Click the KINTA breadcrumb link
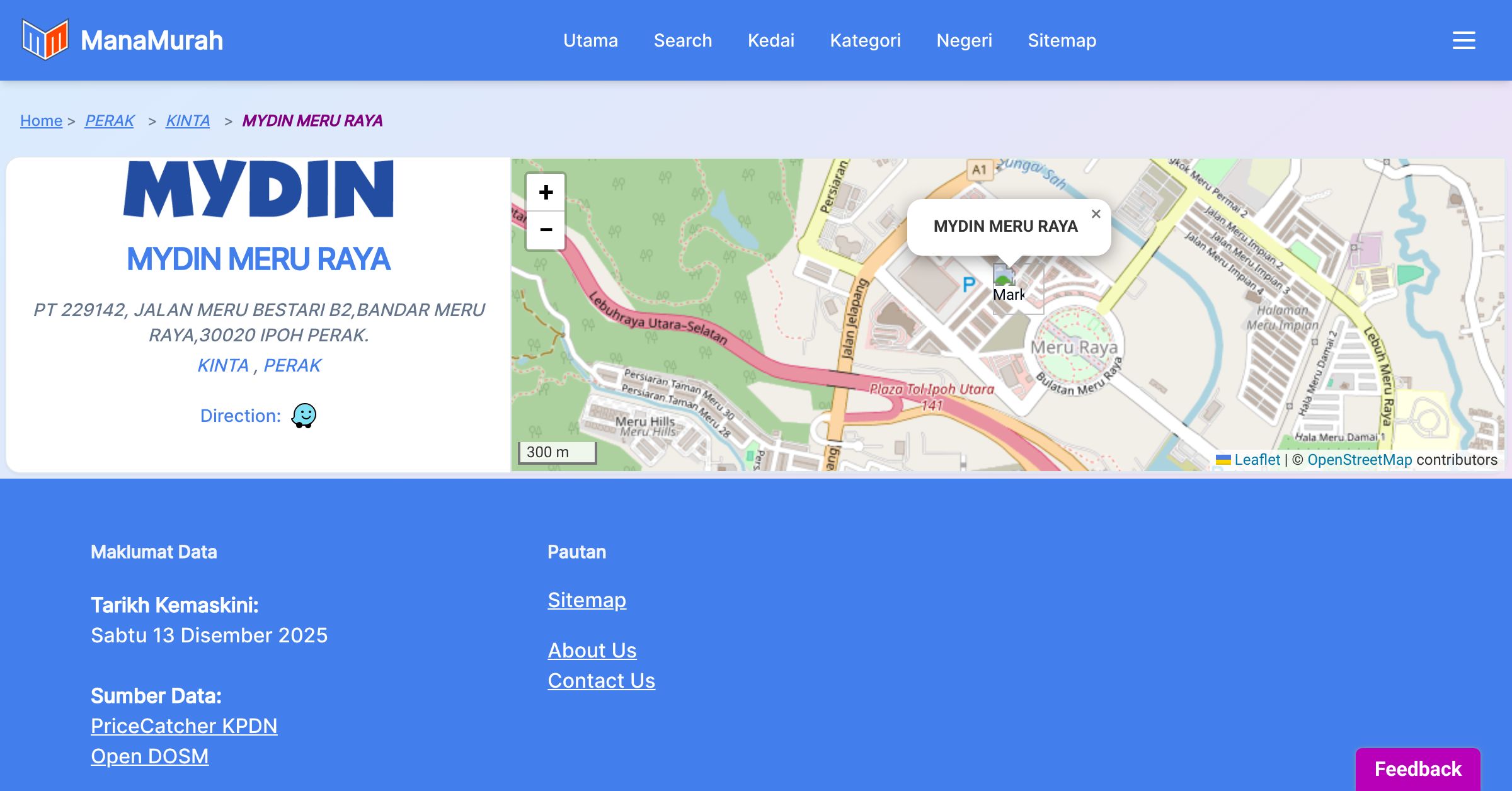Viewport: 1512px width, 791px height. pyautogui.click(x=188, y=120)
